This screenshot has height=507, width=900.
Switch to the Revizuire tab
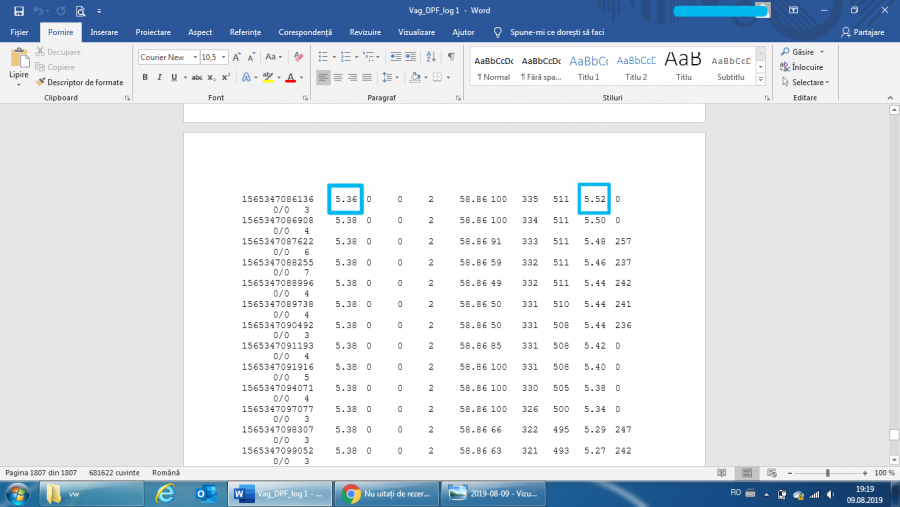click(x=364, y=32)
